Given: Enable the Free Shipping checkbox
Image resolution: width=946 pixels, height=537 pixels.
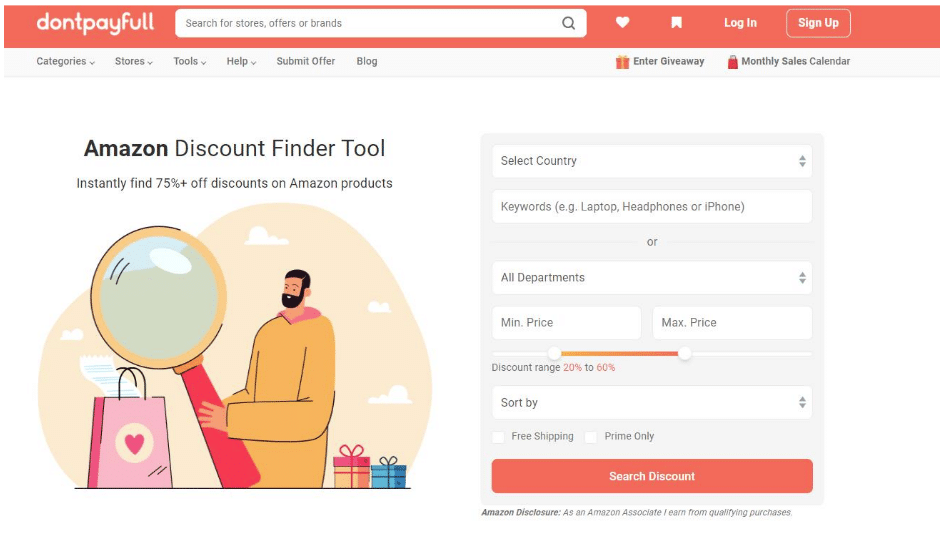Looking at the screenshot, I should point(498,437).
